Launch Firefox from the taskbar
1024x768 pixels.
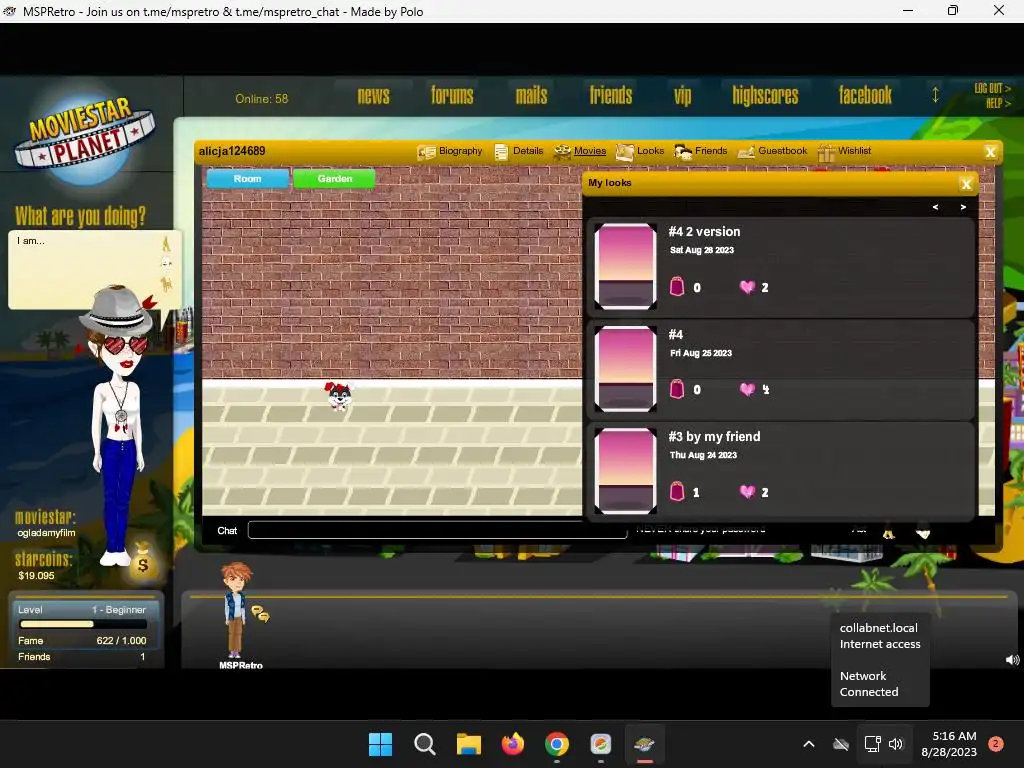[513, 744]
